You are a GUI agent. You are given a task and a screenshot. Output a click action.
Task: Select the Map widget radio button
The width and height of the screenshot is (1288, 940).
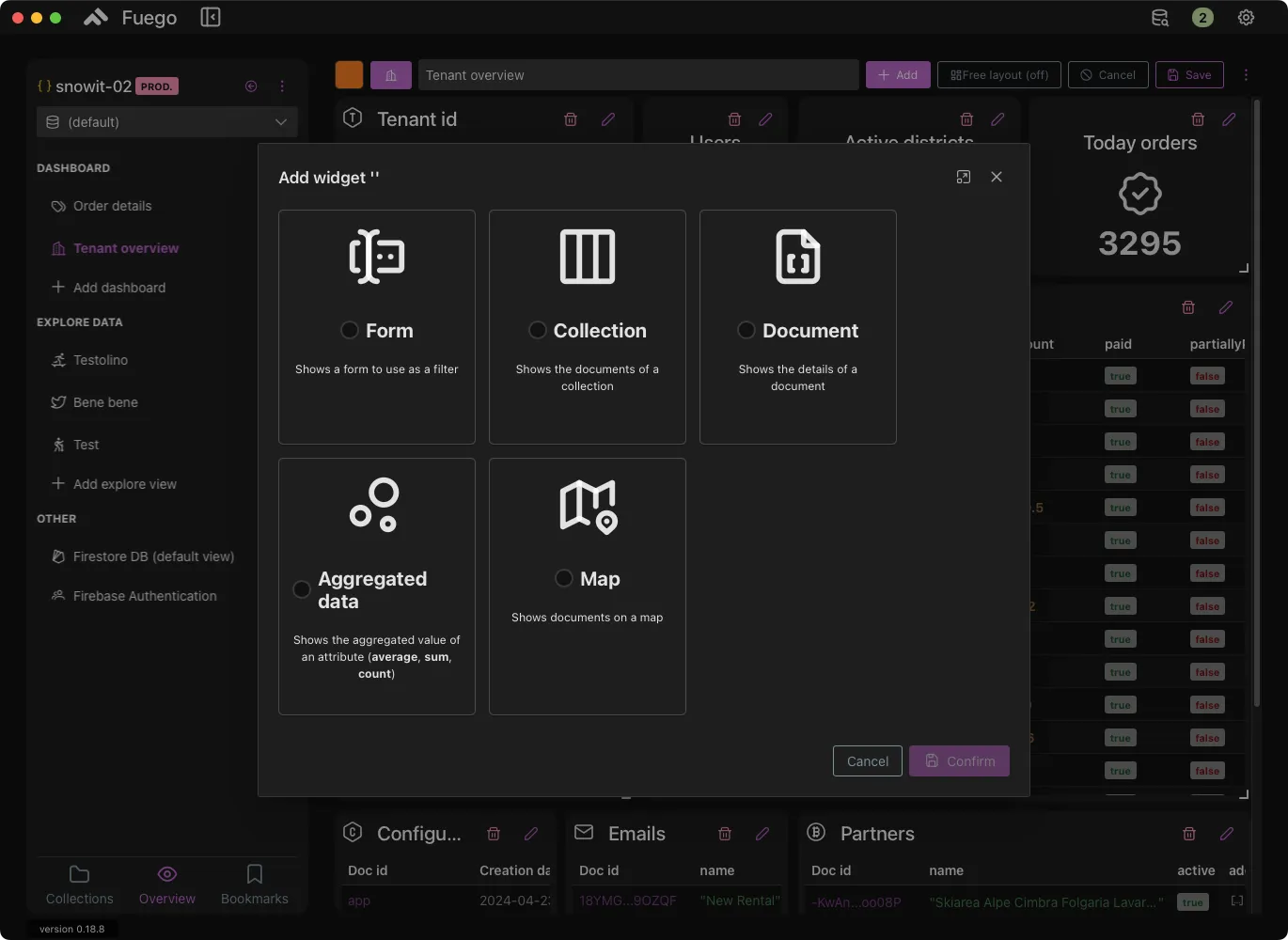coord(564,578)
